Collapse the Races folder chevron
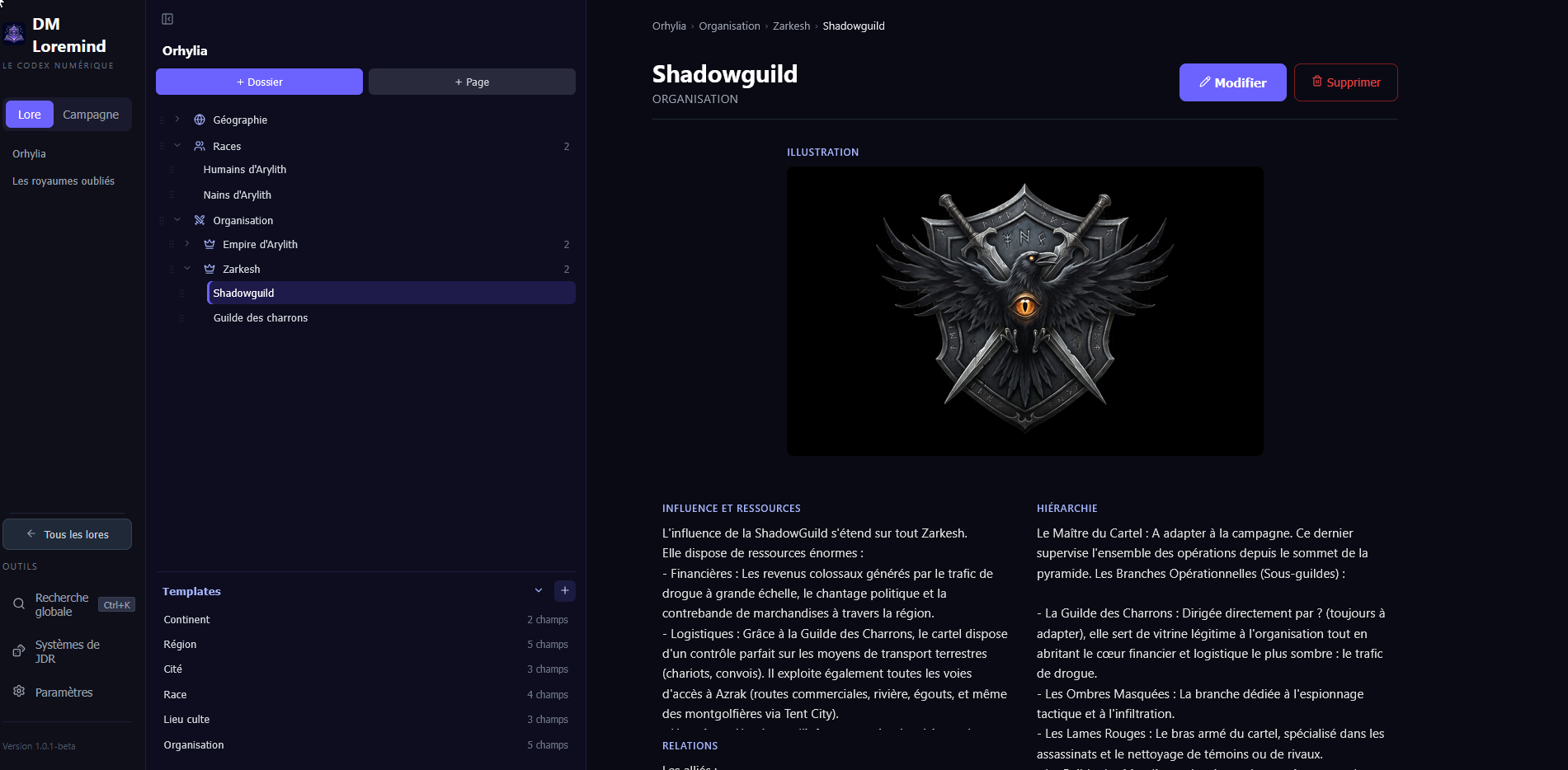Image resolution: width=1568 pixels, height=770 pixels. click(x=177, y=146)
